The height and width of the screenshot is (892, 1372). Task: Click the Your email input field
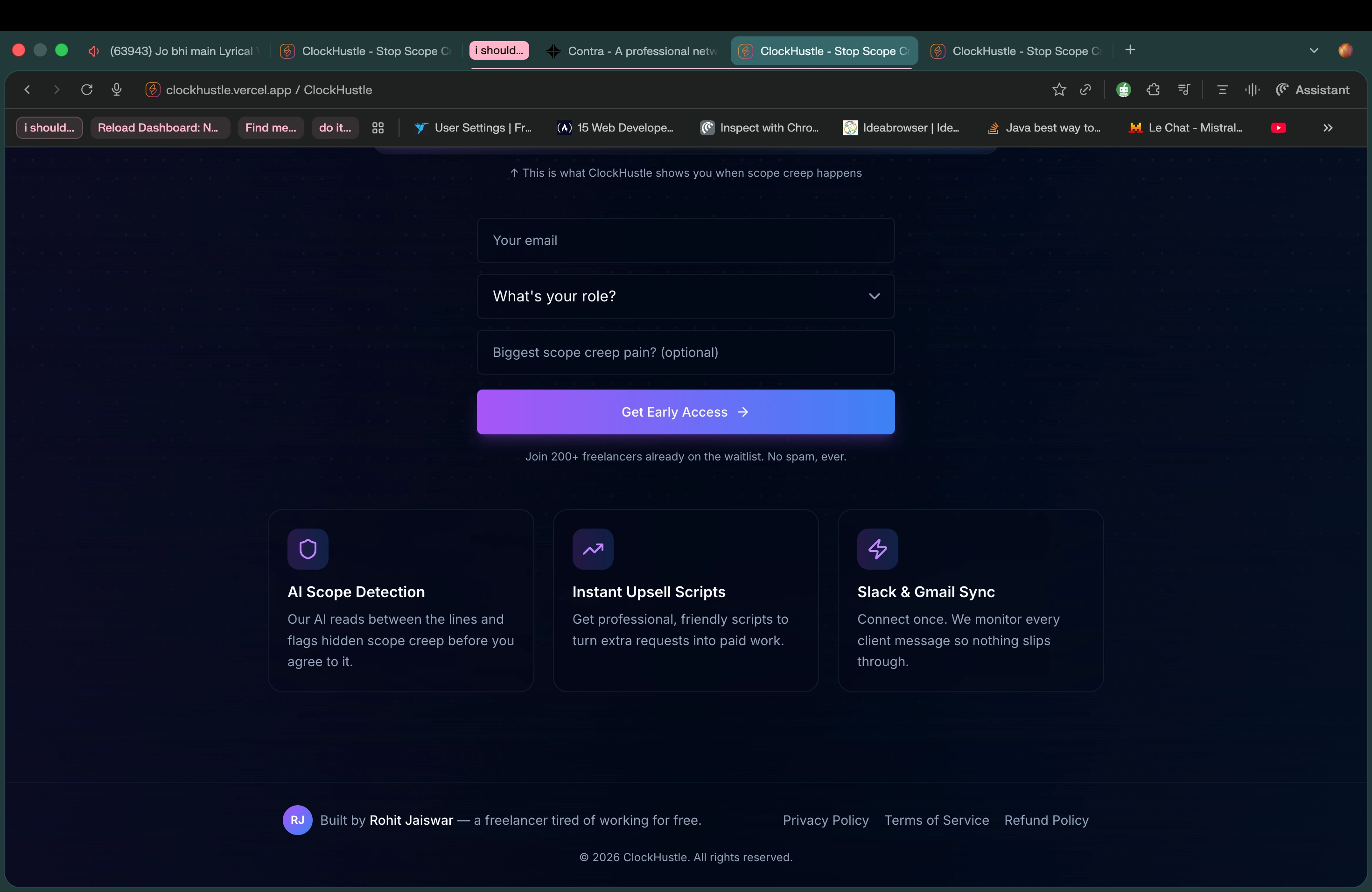tap(686, 240)
